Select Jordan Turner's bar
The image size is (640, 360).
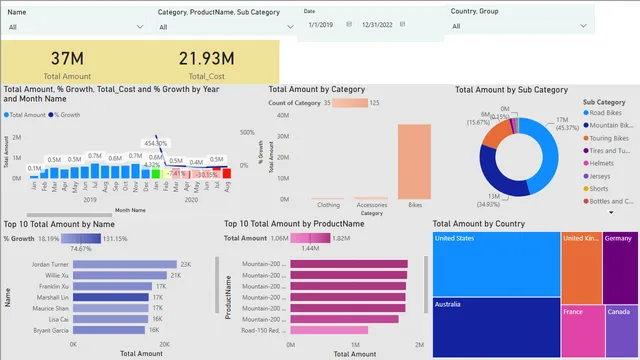click(x=125, y=264)
